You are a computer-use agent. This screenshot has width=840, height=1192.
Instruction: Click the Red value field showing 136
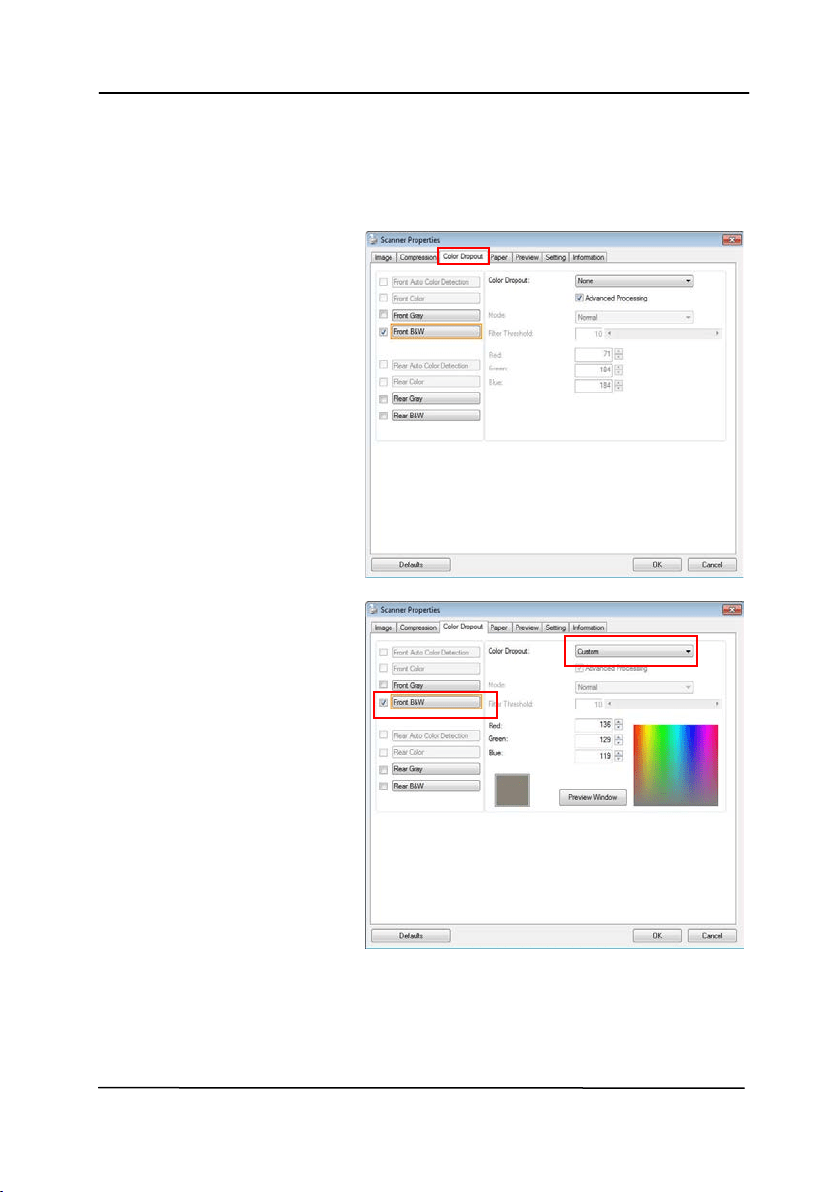pos(594,724)
